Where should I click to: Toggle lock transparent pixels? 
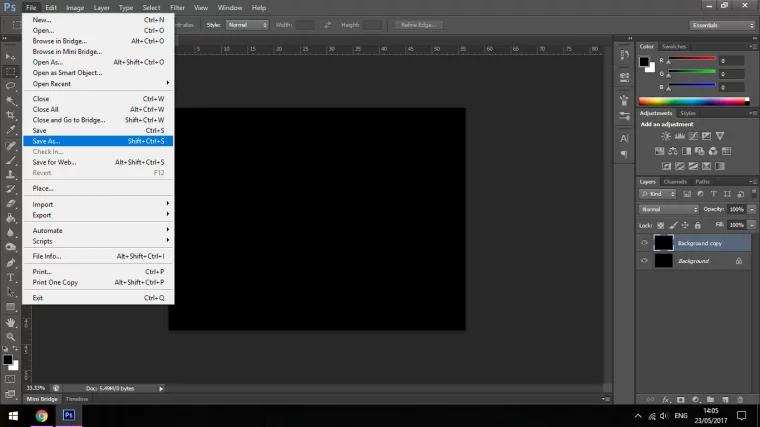tap(661, 225)
